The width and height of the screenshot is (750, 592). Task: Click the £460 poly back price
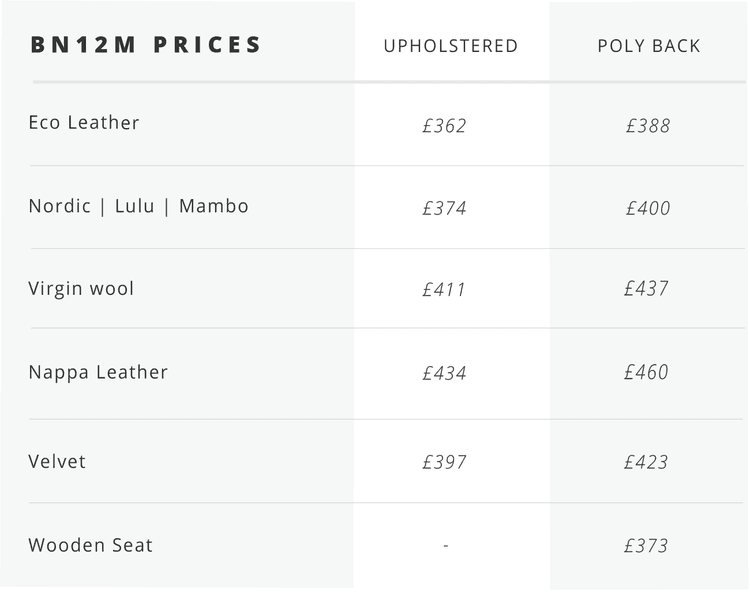pos(646,372)
